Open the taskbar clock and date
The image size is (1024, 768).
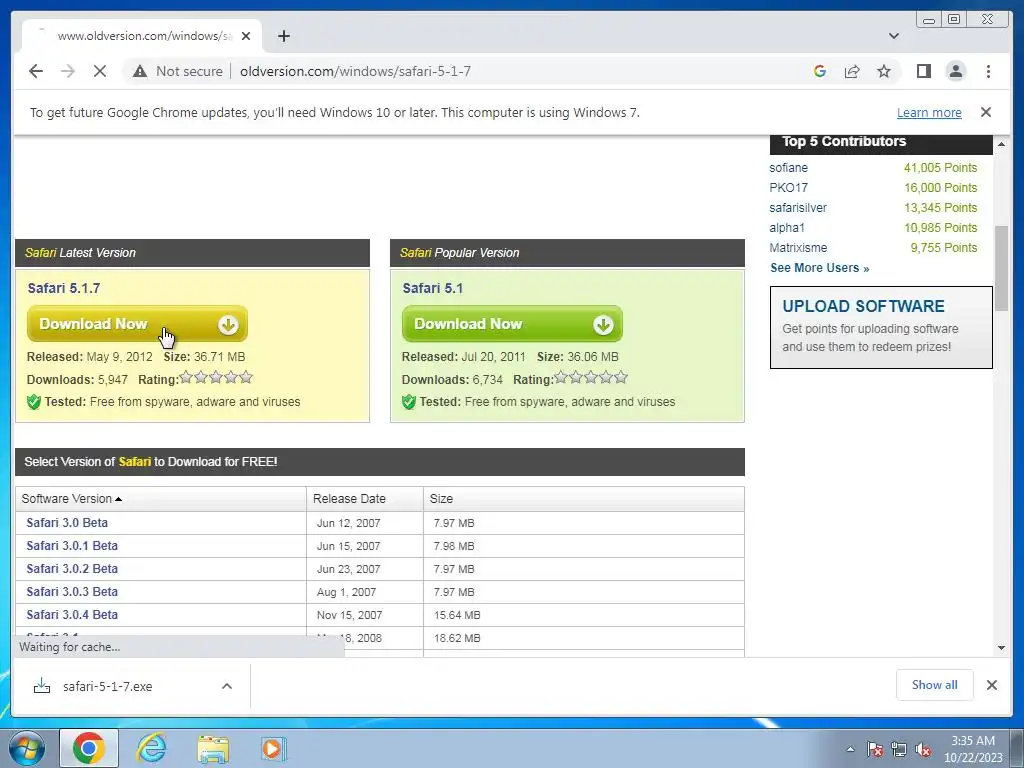tap(973, 749)
